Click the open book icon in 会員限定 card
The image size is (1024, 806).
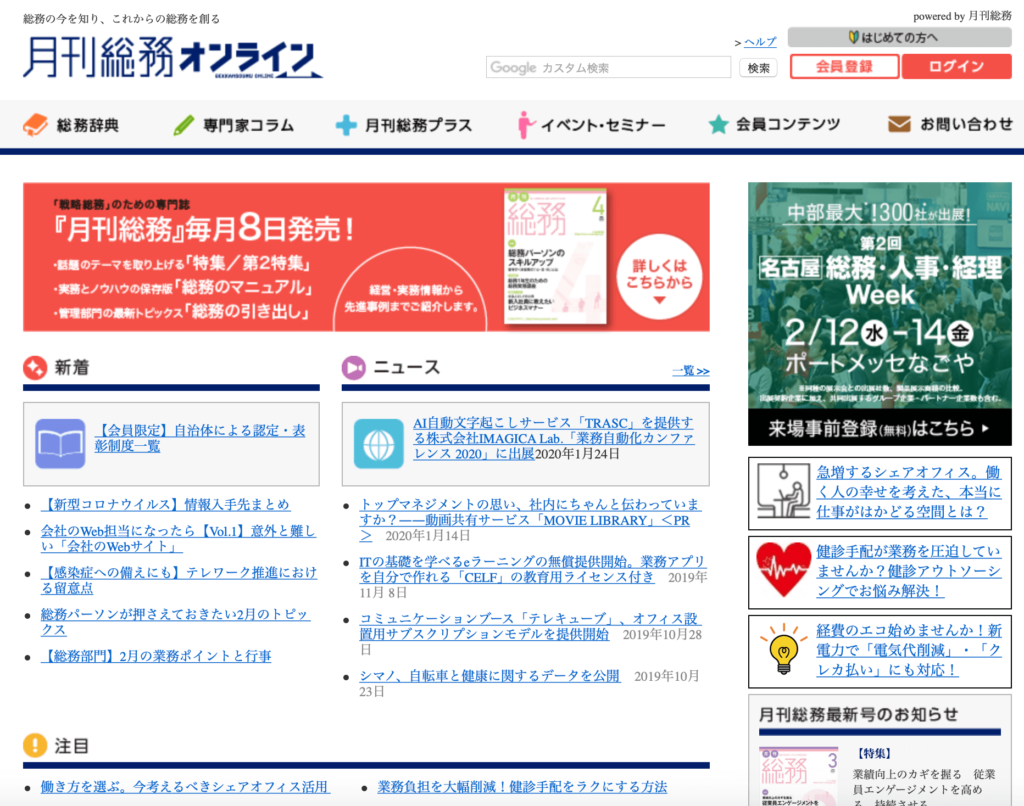click(60, 443)
